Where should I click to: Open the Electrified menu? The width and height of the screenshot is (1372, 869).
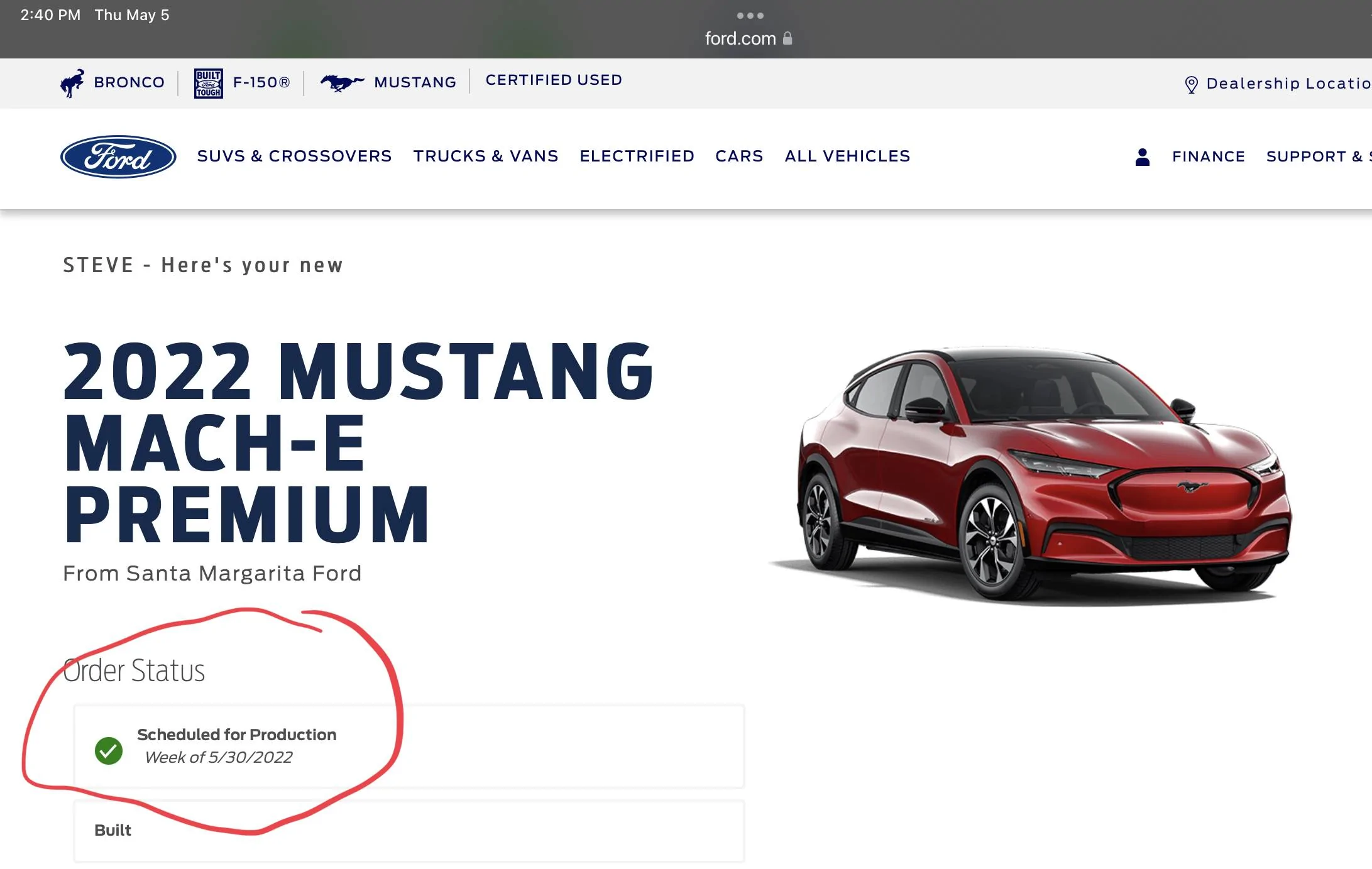pyautogui.click(x=637, y=156)
